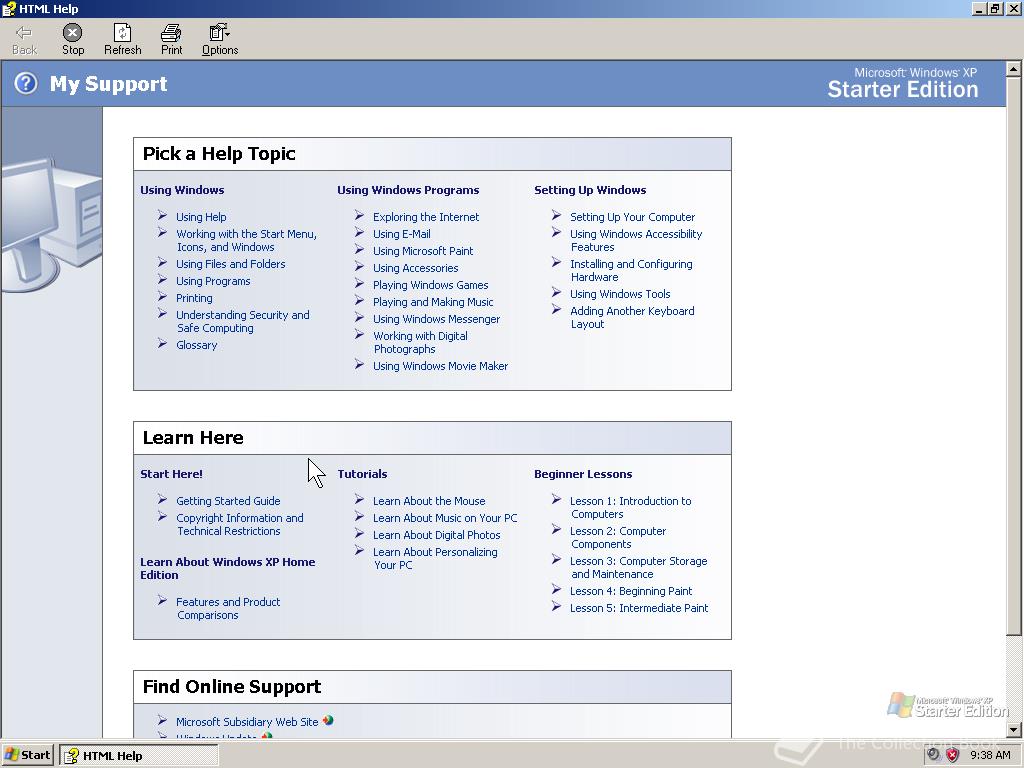Start Learn About the Mouse tutorial
Image resolution: width=1024 pixels, height=768 pixels.
point(429,501)
